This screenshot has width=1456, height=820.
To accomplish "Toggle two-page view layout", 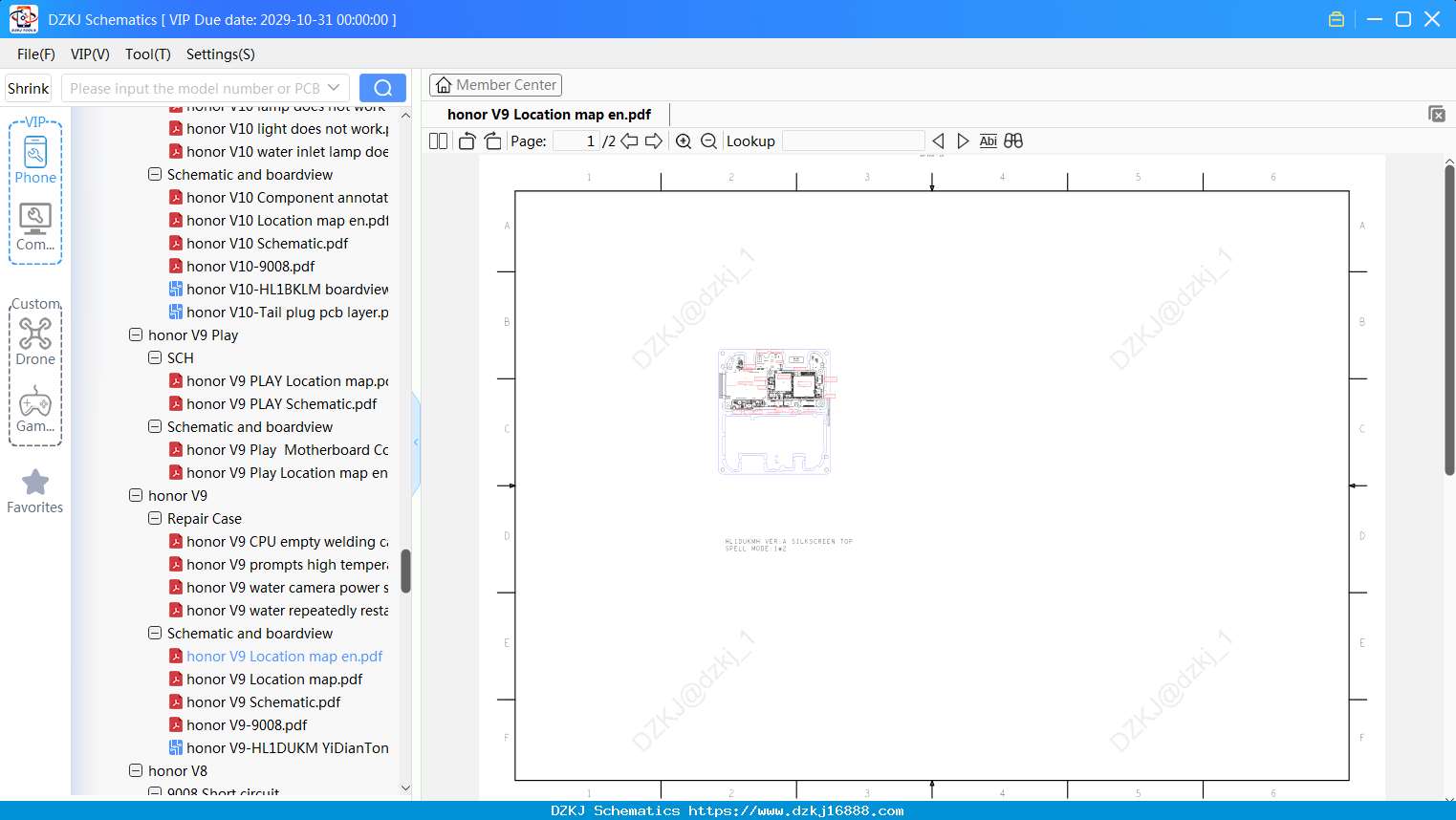I will point(438,141).
